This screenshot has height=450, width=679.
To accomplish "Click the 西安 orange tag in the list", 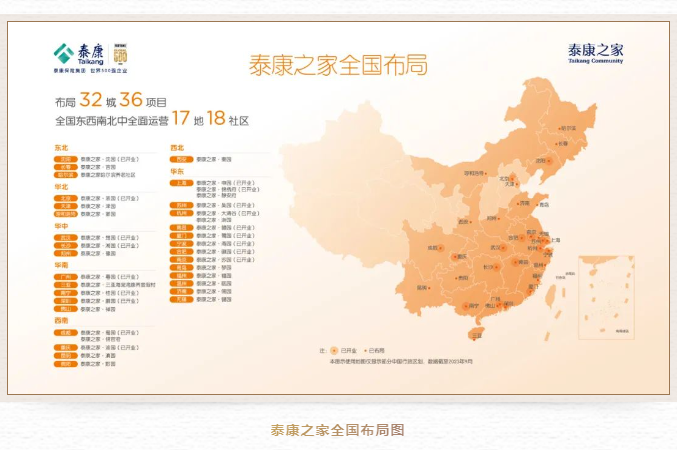I will (182, 159).
